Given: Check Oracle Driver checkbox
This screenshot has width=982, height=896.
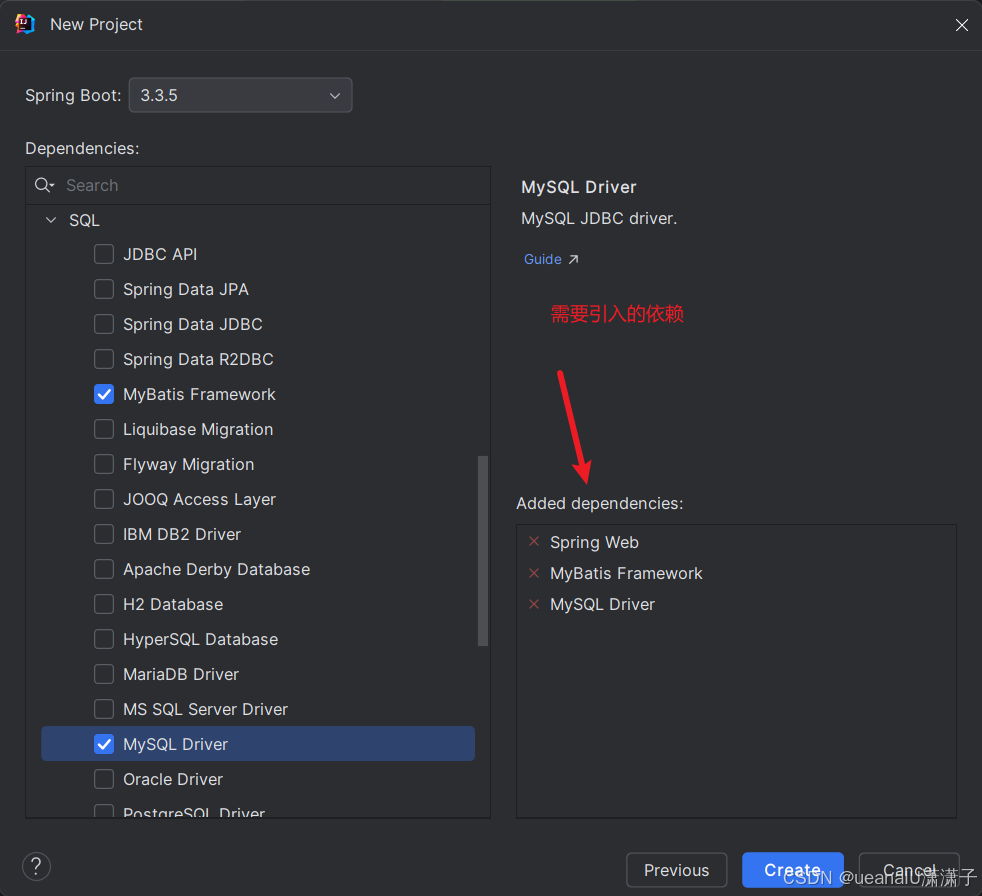Looking at the screenshot, I should coord(104,779).
